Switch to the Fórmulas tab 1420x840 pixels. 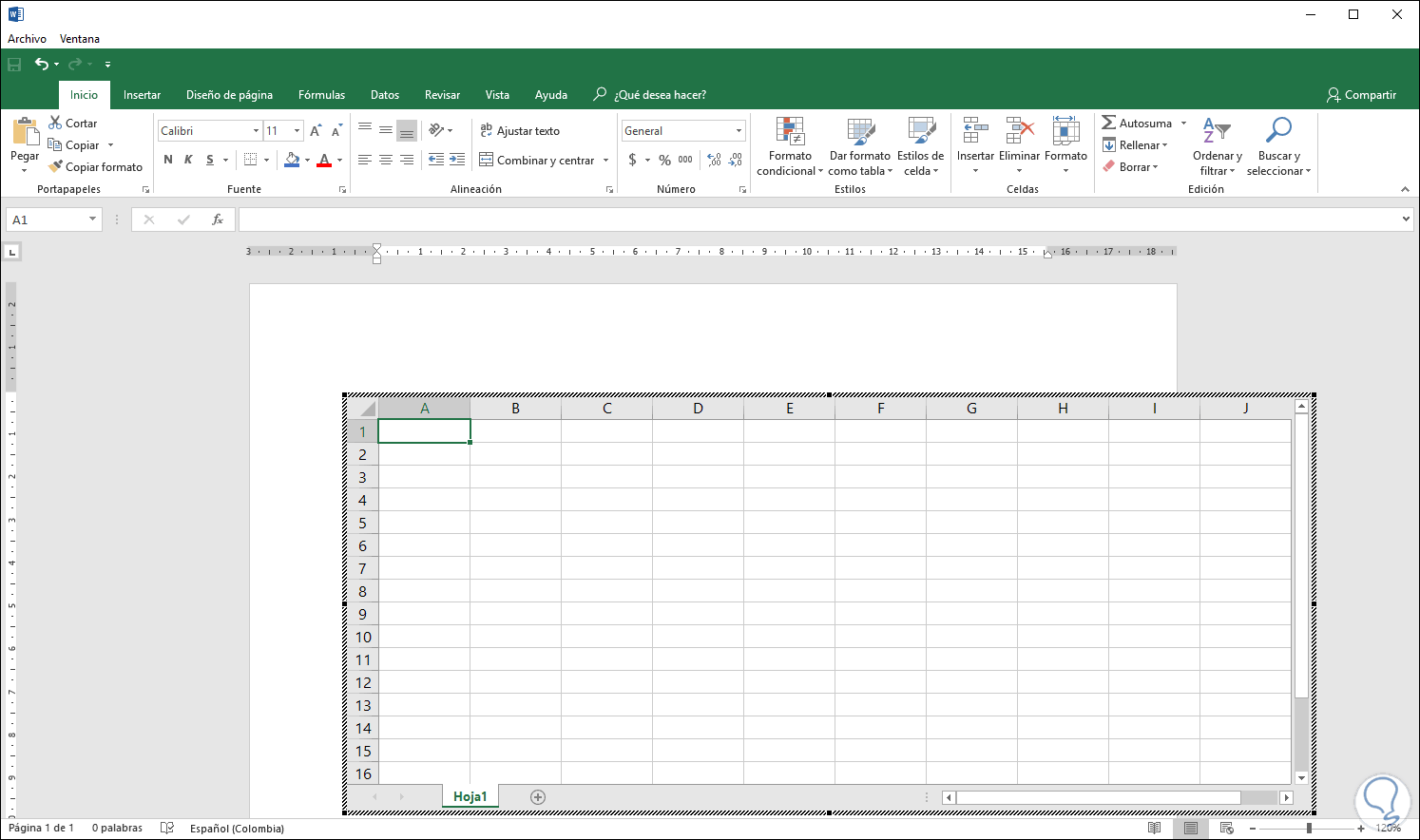321,95
